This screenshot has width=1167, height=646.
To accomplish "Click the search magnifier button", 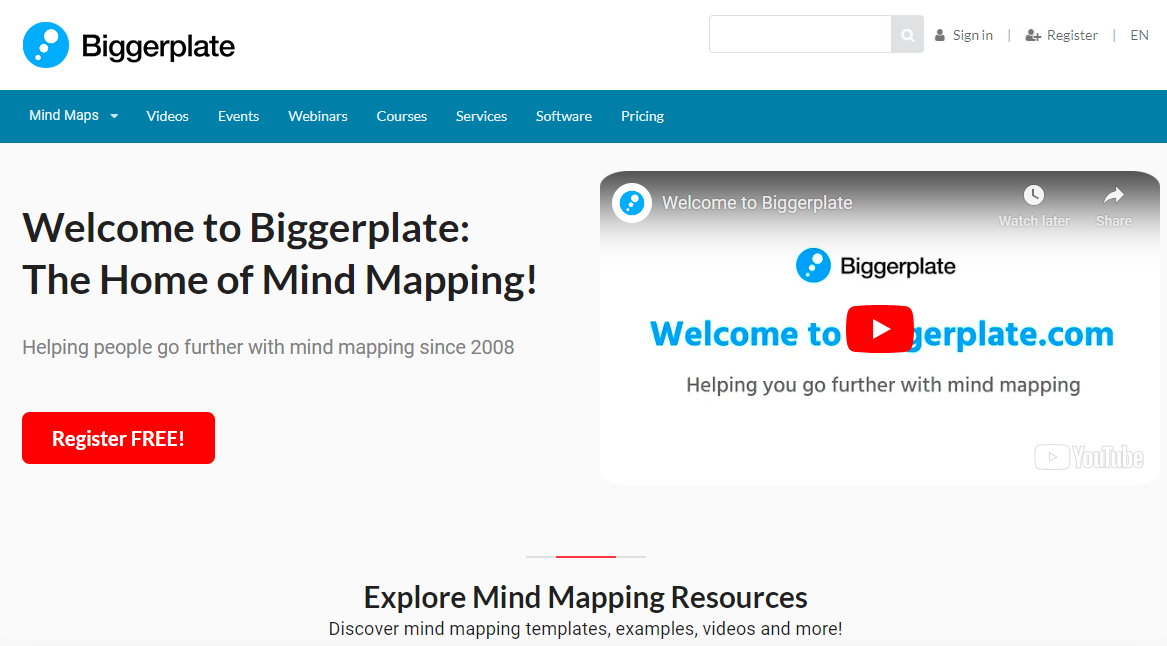I will 907,35.
